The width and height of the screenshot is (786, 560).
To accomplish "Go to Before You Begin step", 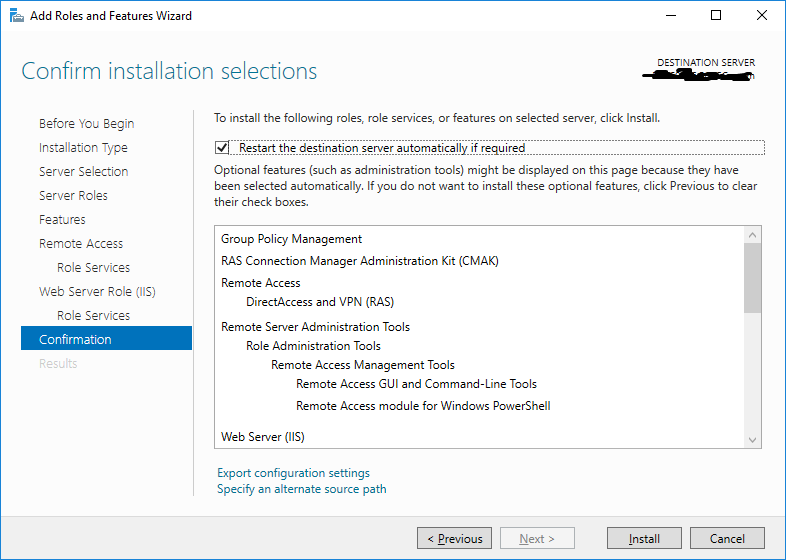I will (86, 124).
